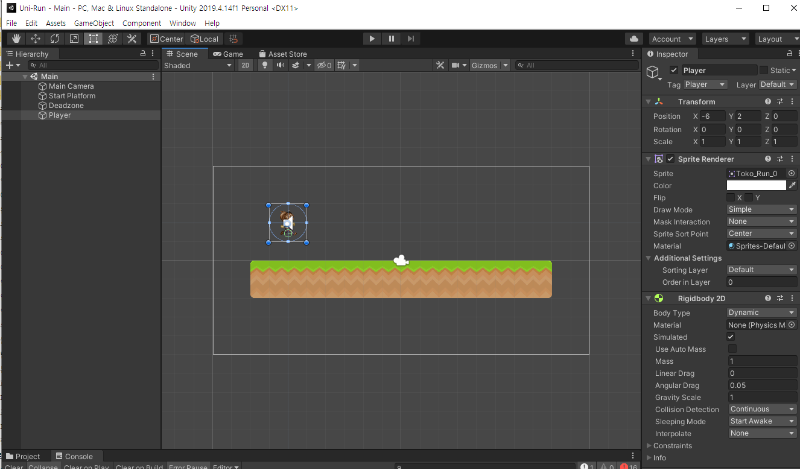Collapse the Transform component
This screenshot has height=469, width=800.
pyautogui.click(x=648, y=102)
